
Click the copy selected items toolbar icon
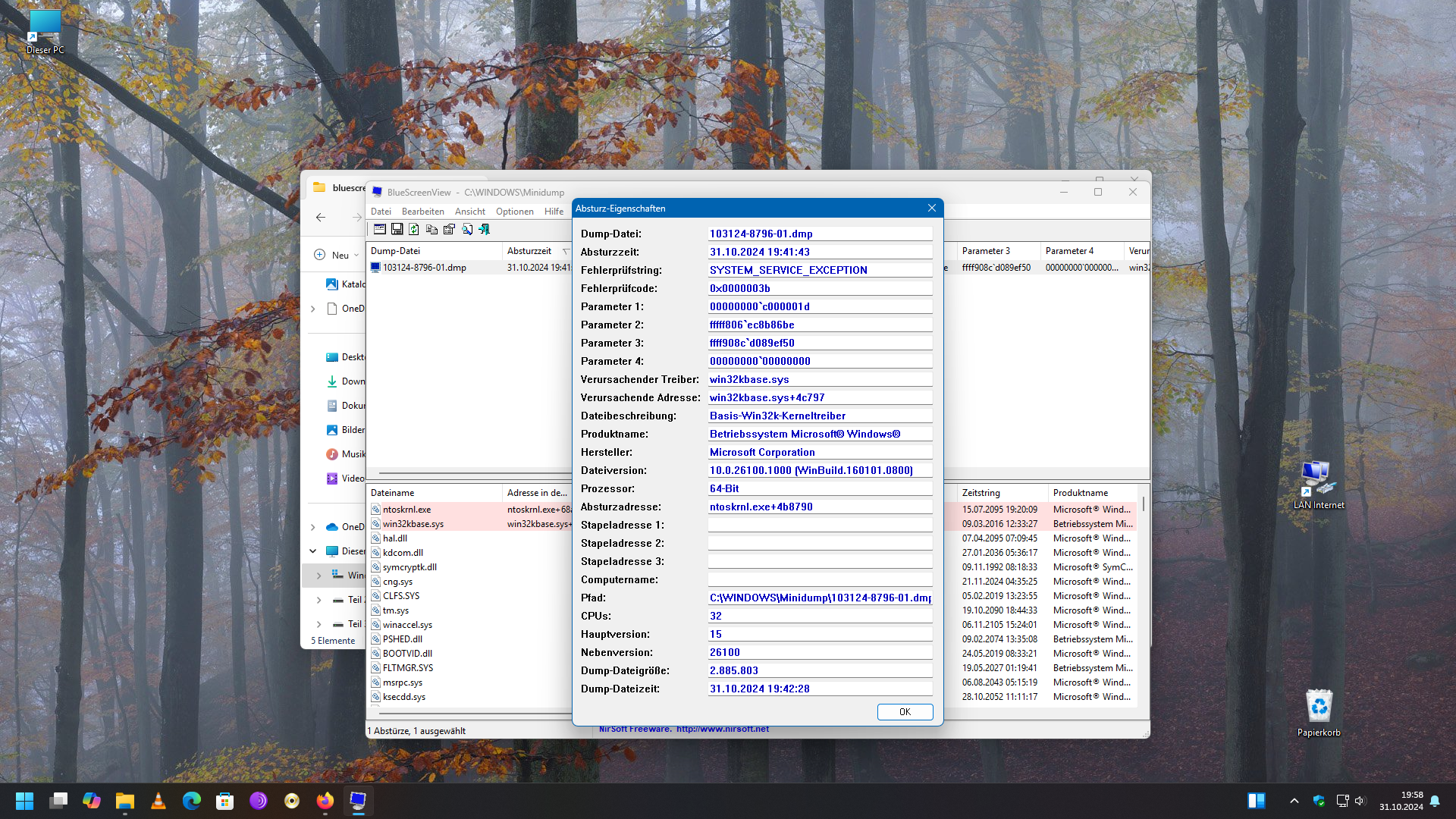431,229
